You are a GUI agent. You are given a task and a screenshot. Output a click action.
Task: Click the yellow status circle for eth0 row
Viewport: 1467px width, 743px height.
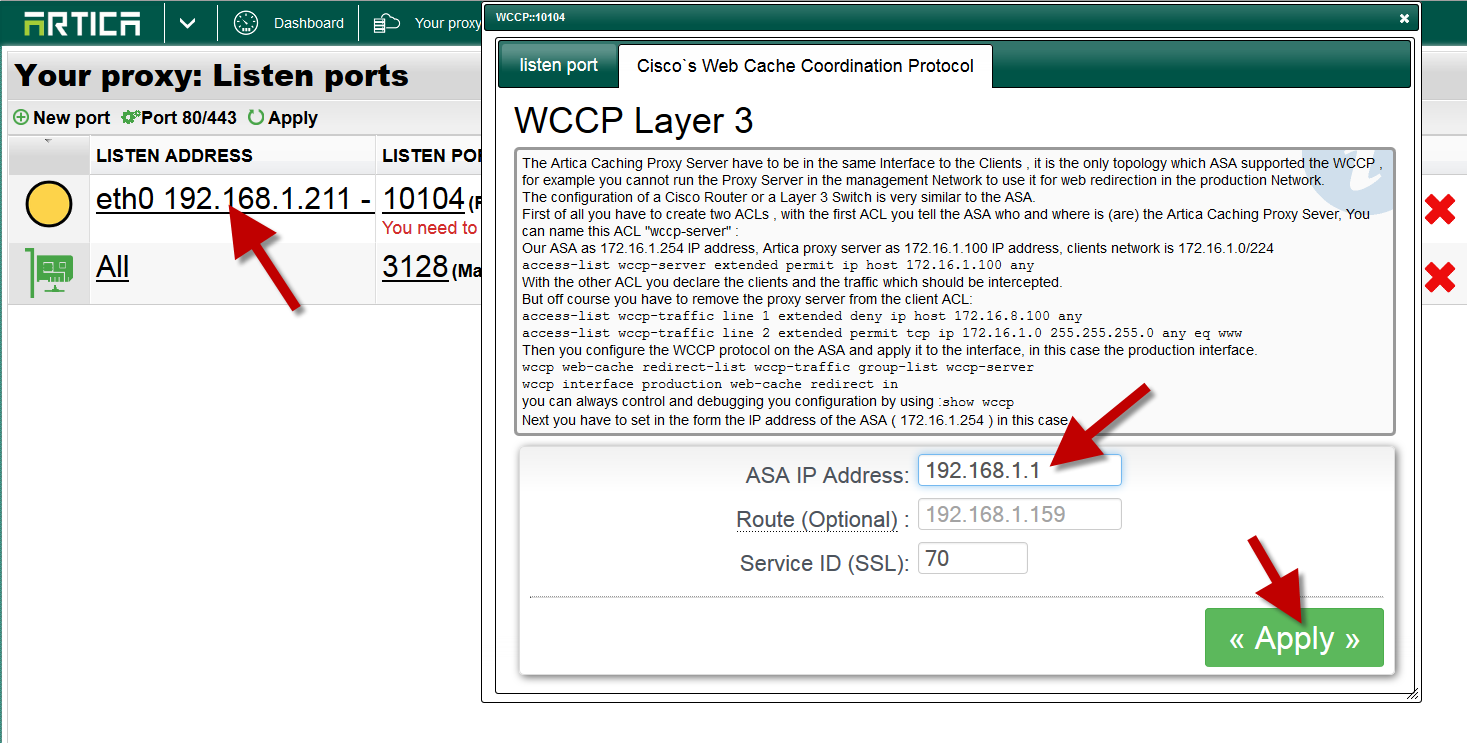coord(48,205)
